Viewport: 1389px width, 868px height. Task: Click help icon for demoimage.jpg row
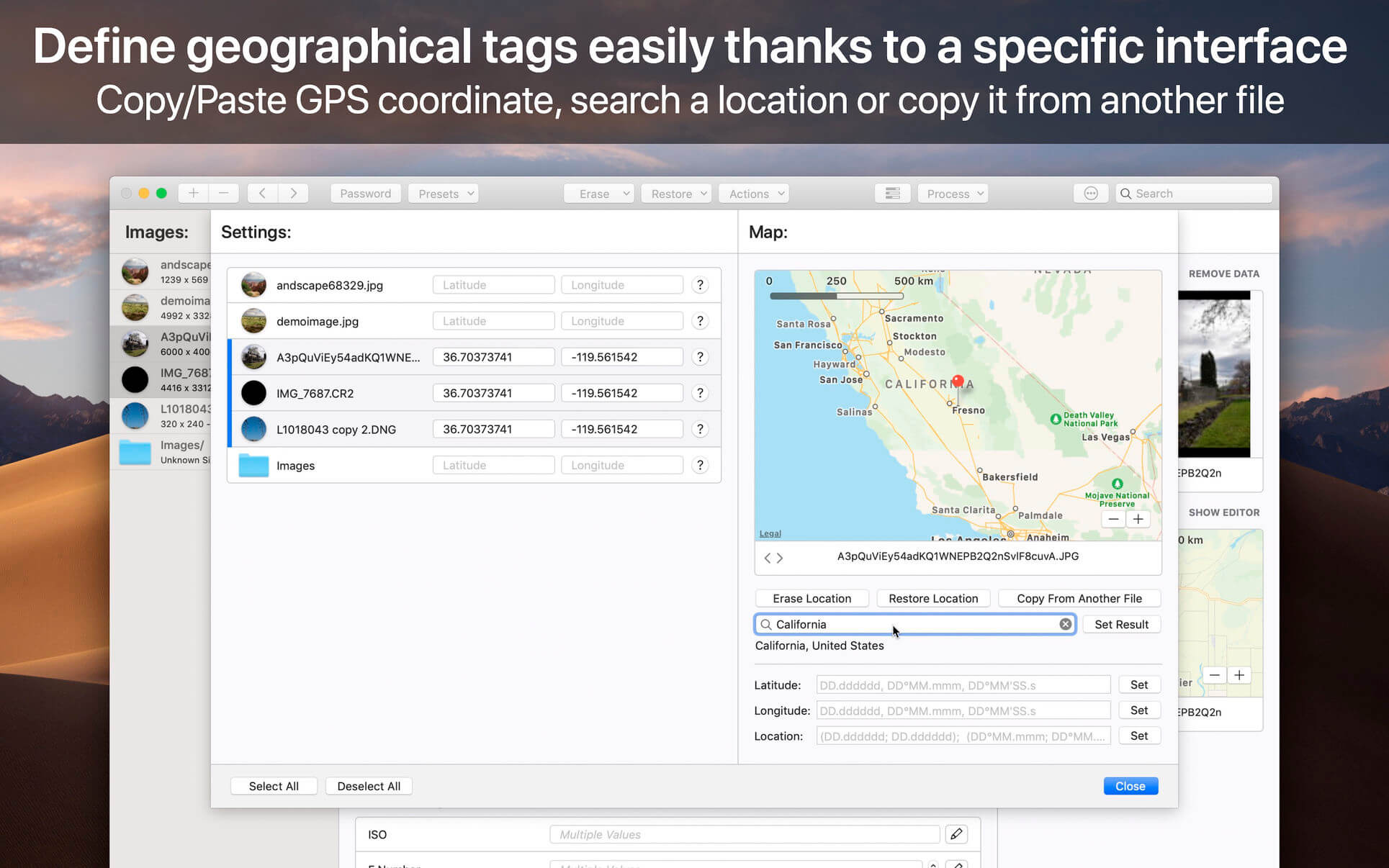click(x=699, y=321)
